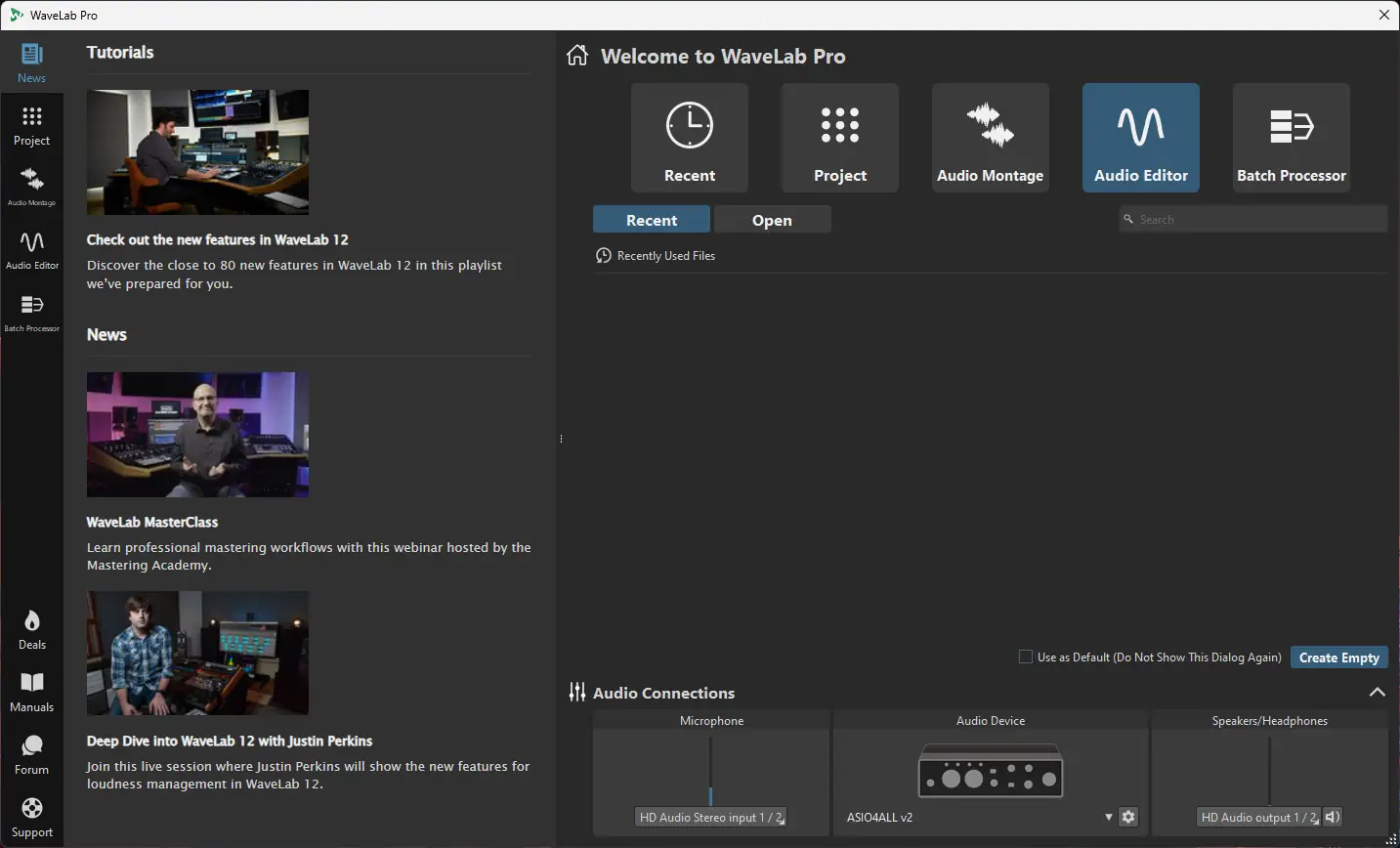
Task: Open the WaveLab MasterClass thumbnail
Action: (197, 435)
